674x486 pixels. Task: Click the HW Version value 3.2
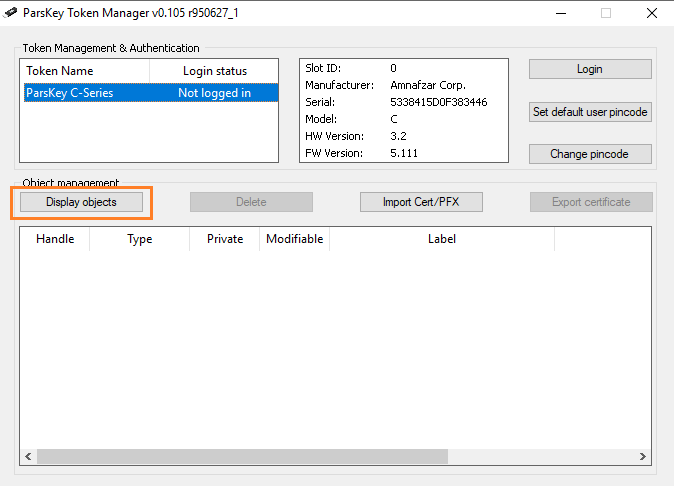pyautogui.click(x=398, y=136)
